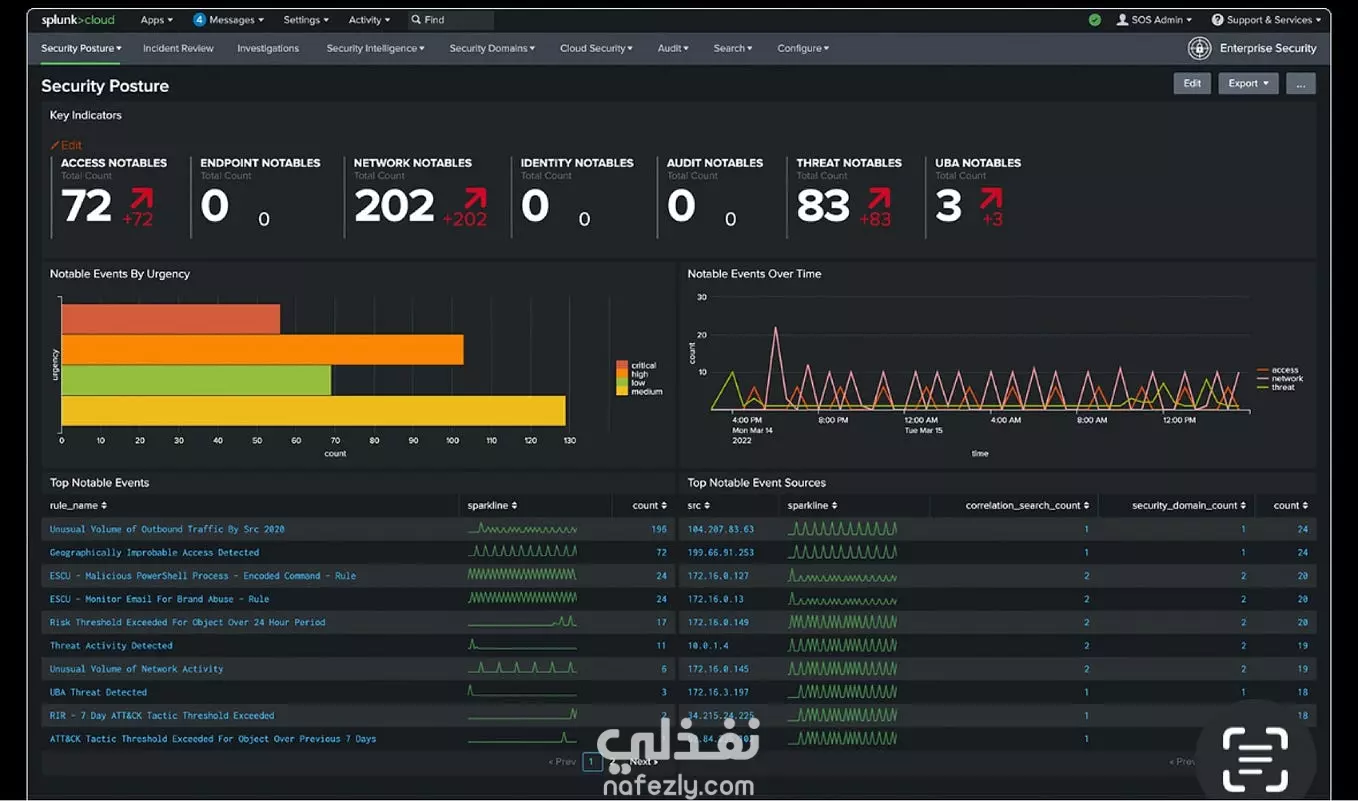This screenshot has height=801, width=1358.
Task: Go to the Incident Review tab
Action: (178, 48)
